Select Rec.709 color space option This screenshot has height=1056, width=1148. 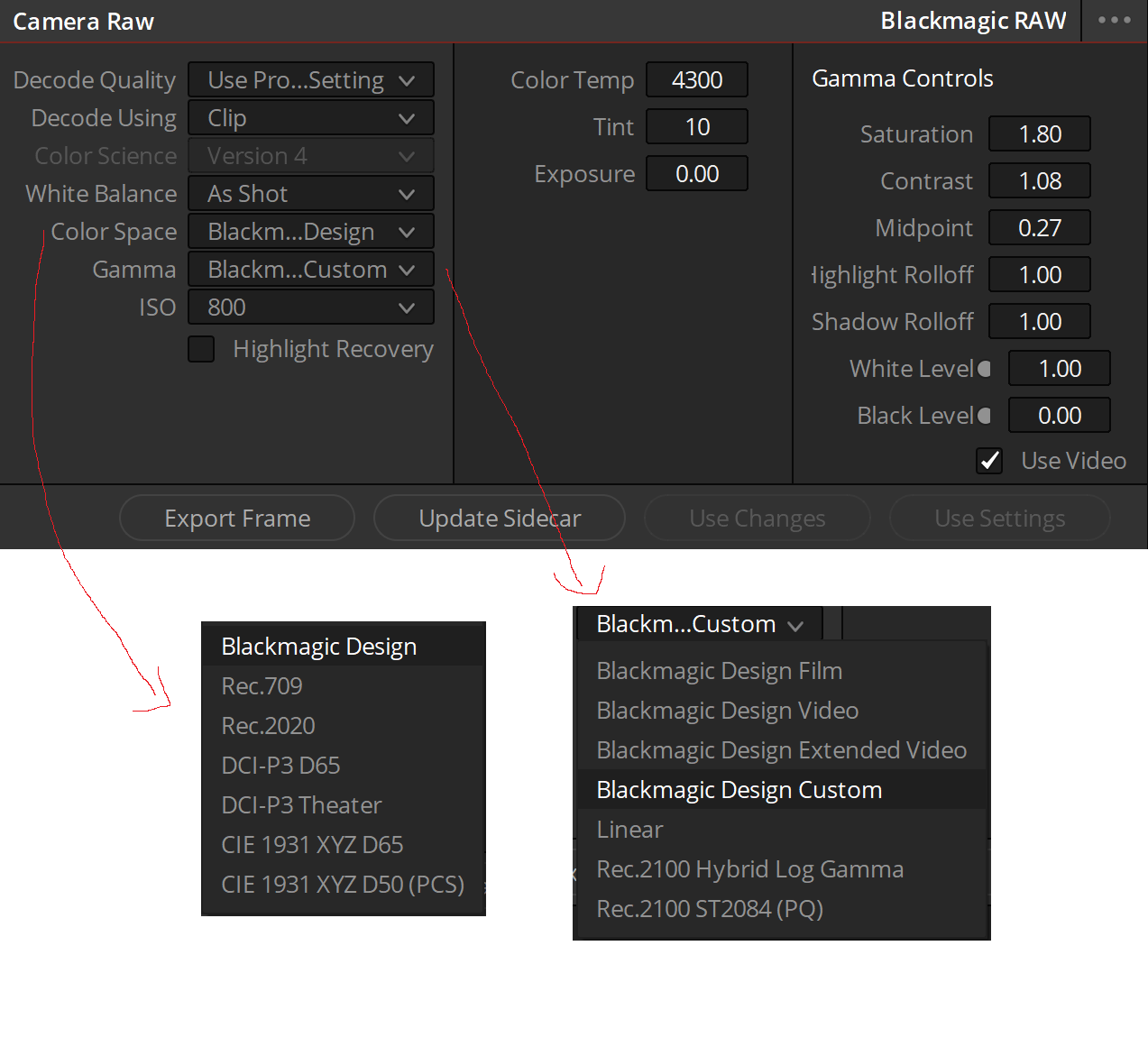[x=343, y=686]
